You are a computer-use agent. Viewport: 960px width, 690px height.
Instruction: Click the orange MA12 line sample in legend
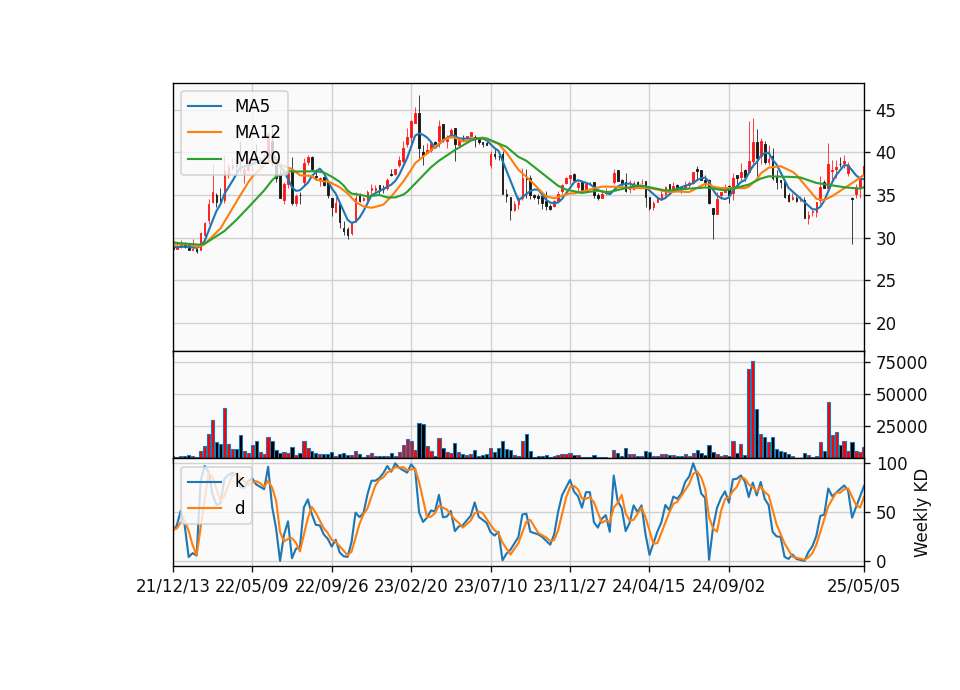(204, 132)
